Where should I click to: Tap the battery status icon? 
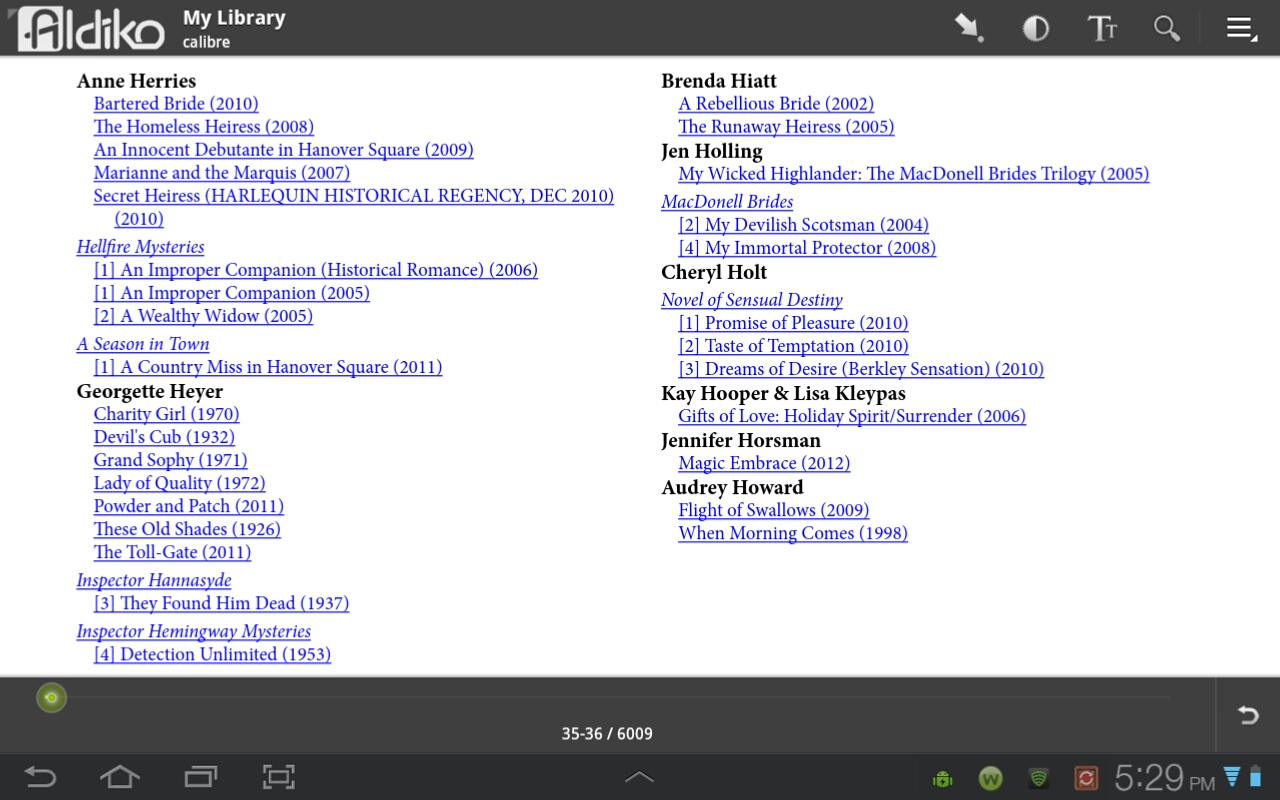[1256, 777]
